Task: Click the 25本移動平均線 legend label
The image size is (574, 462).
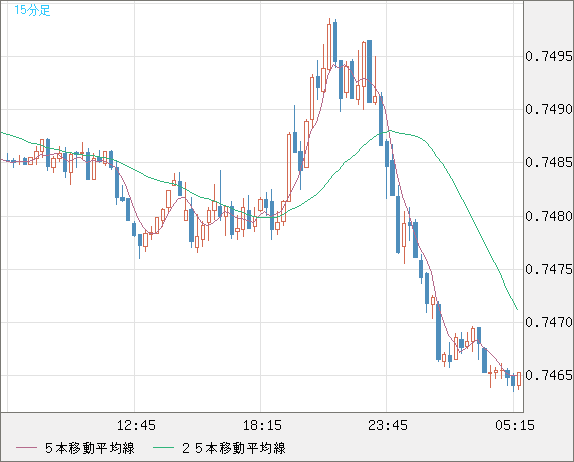Action: 234,448
